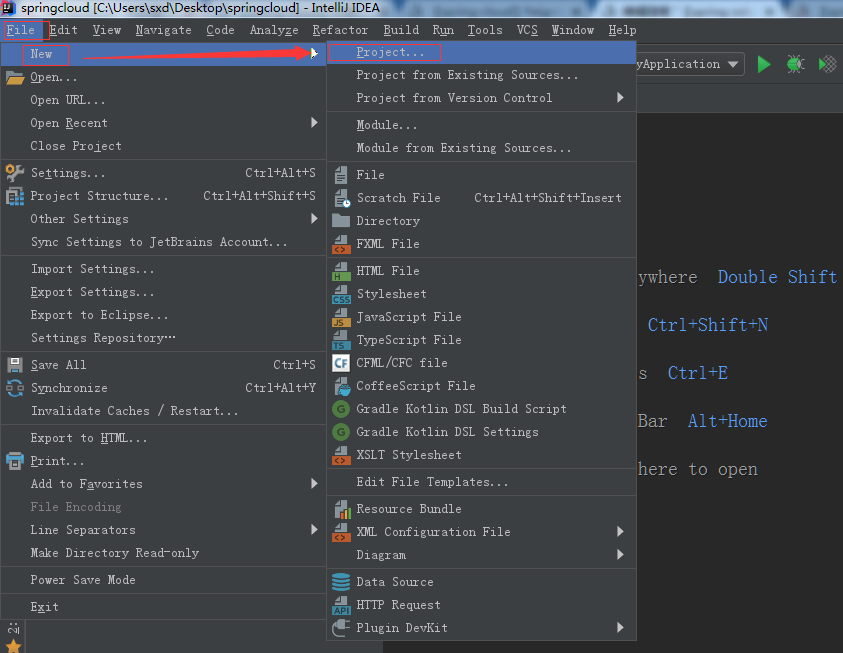This screenshot has height=653, width=843.
Task: Choose Open URL... entry
Action: pyautogui.click(x=163, y=101)
